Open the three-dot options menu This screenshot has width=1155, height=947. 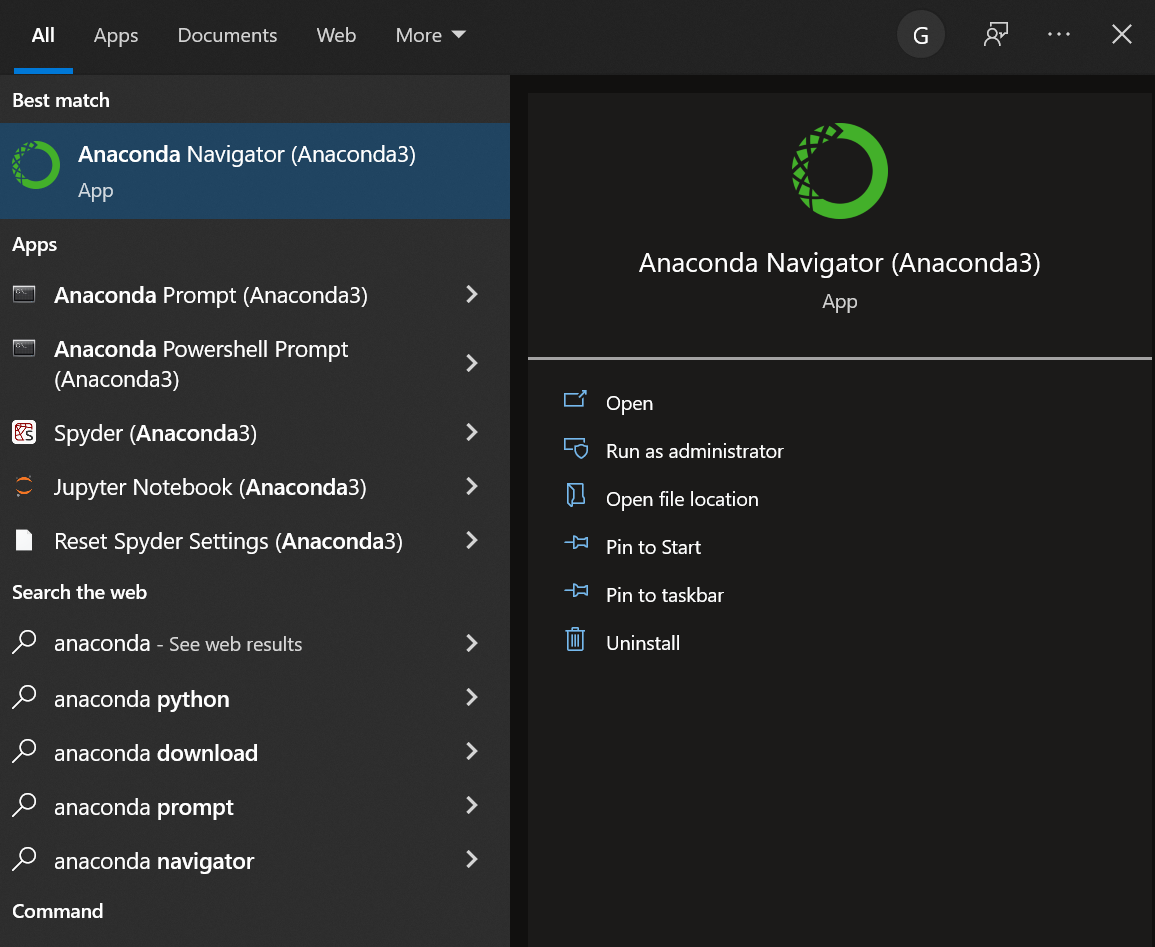1059,35
